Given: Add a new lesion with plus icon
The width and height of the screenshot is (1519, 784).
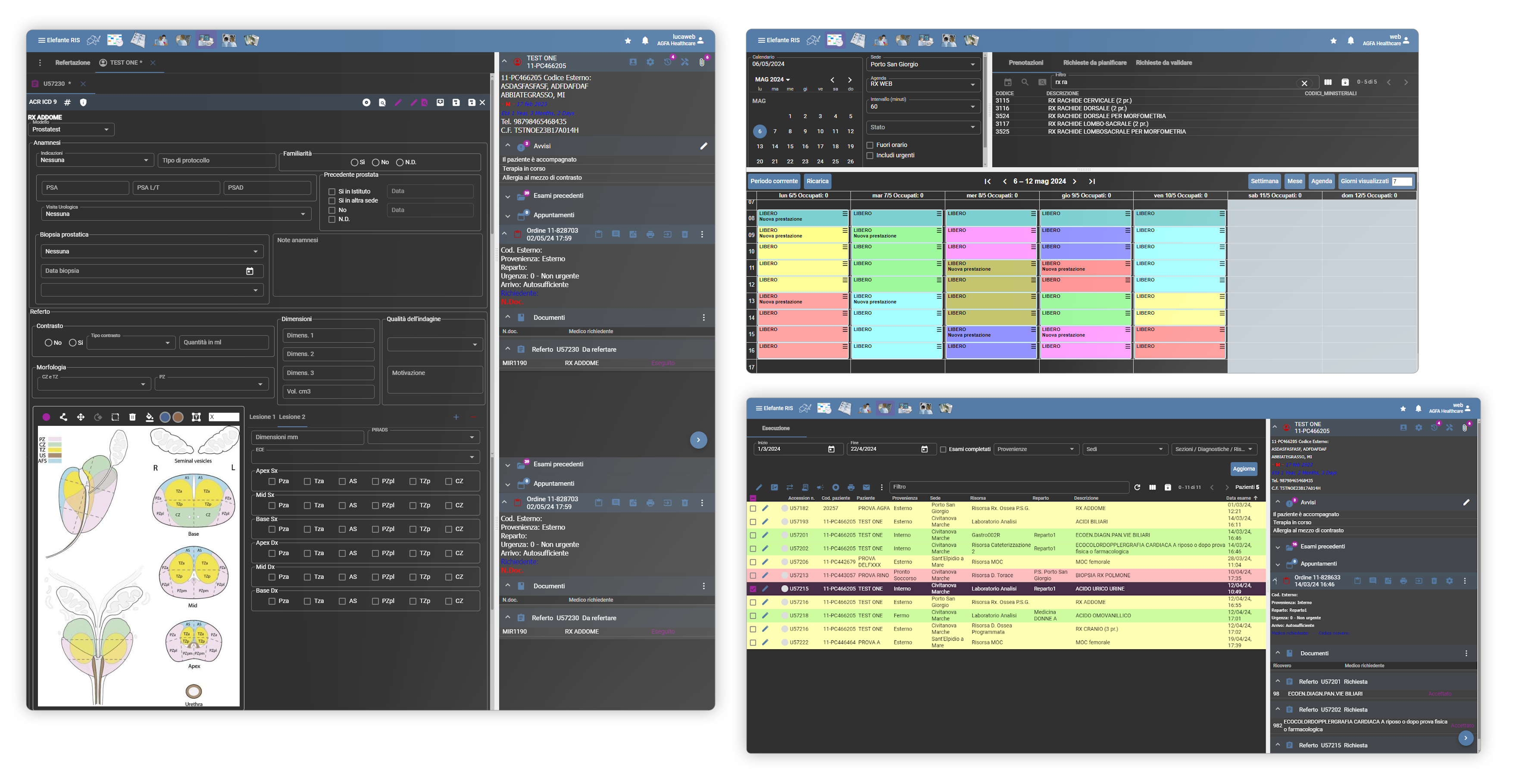Looking at the screenshot, I should [456, 417].
